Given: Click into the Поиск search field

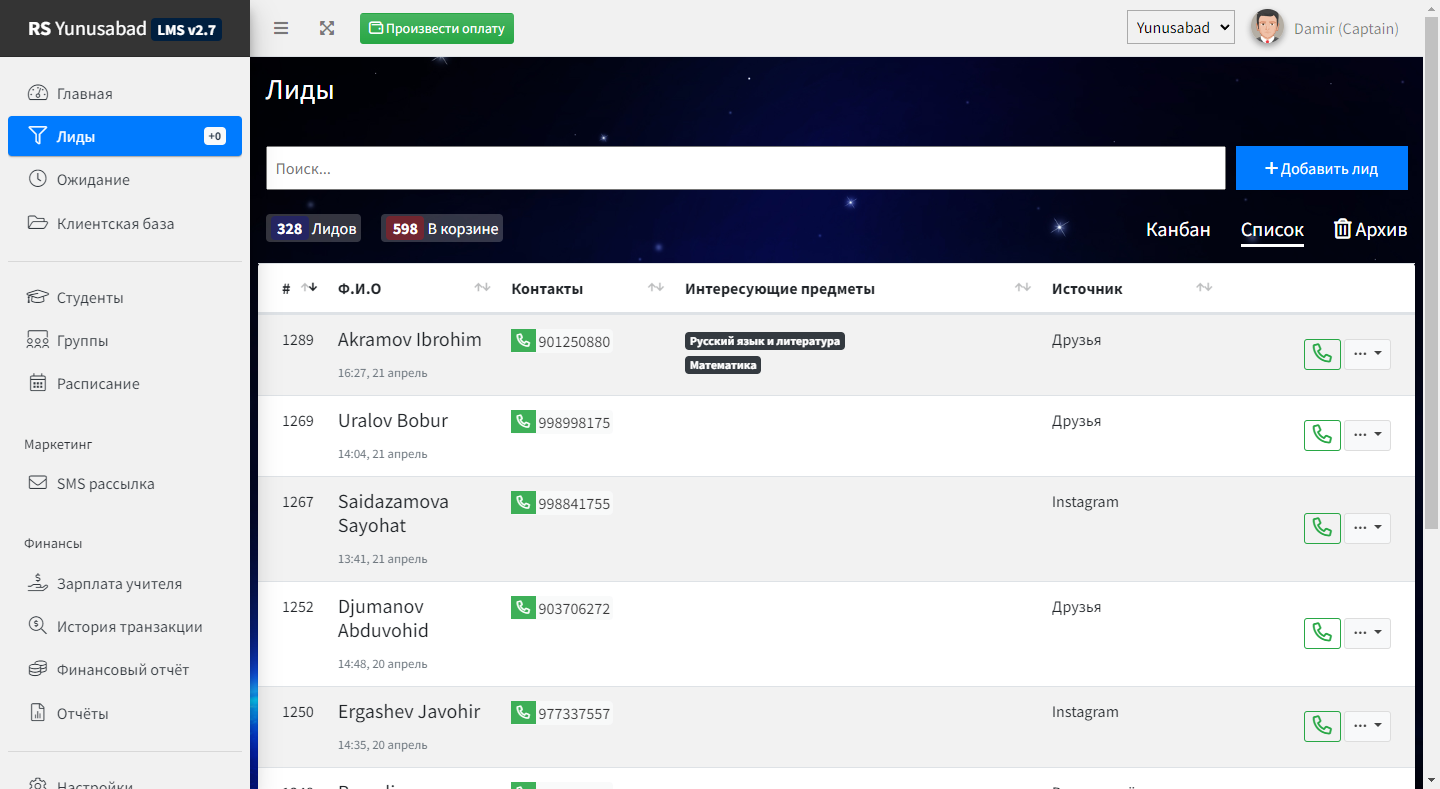Looking at the screenshot, I should pyautogui.click(x=745, y=168).
